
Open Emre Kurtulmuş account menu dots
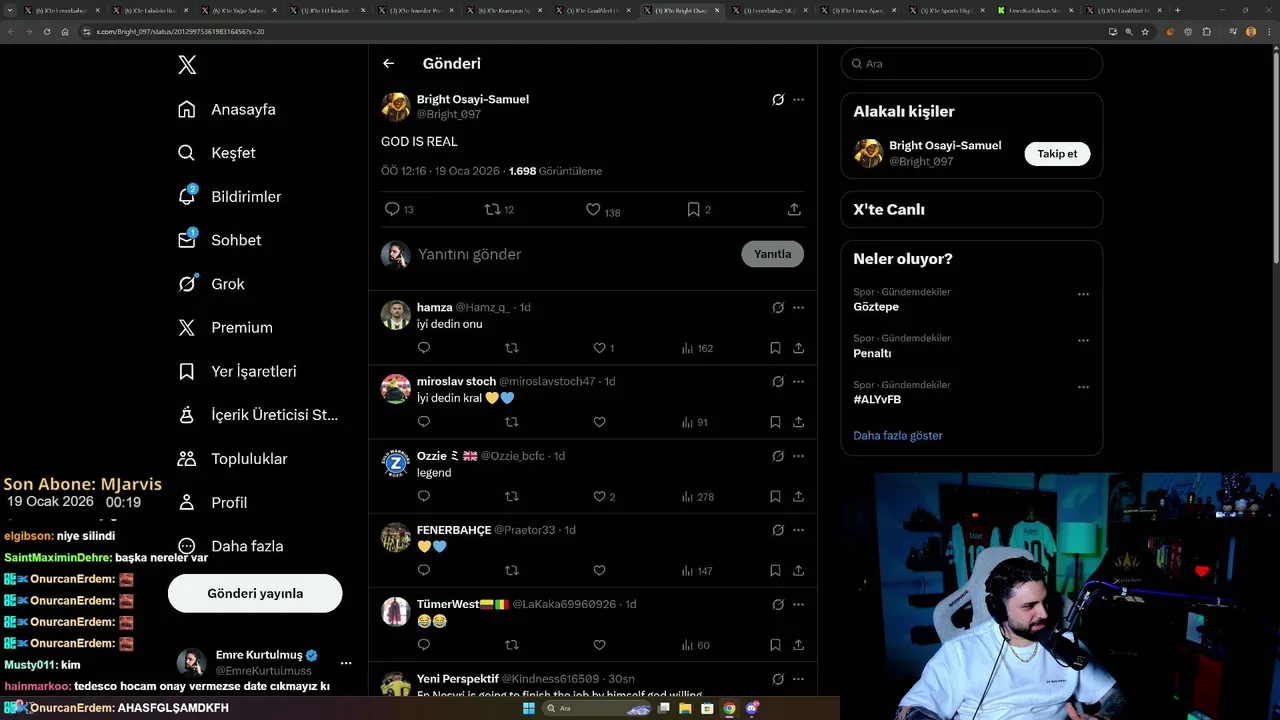pyautogui.click(x=346, y=663)
